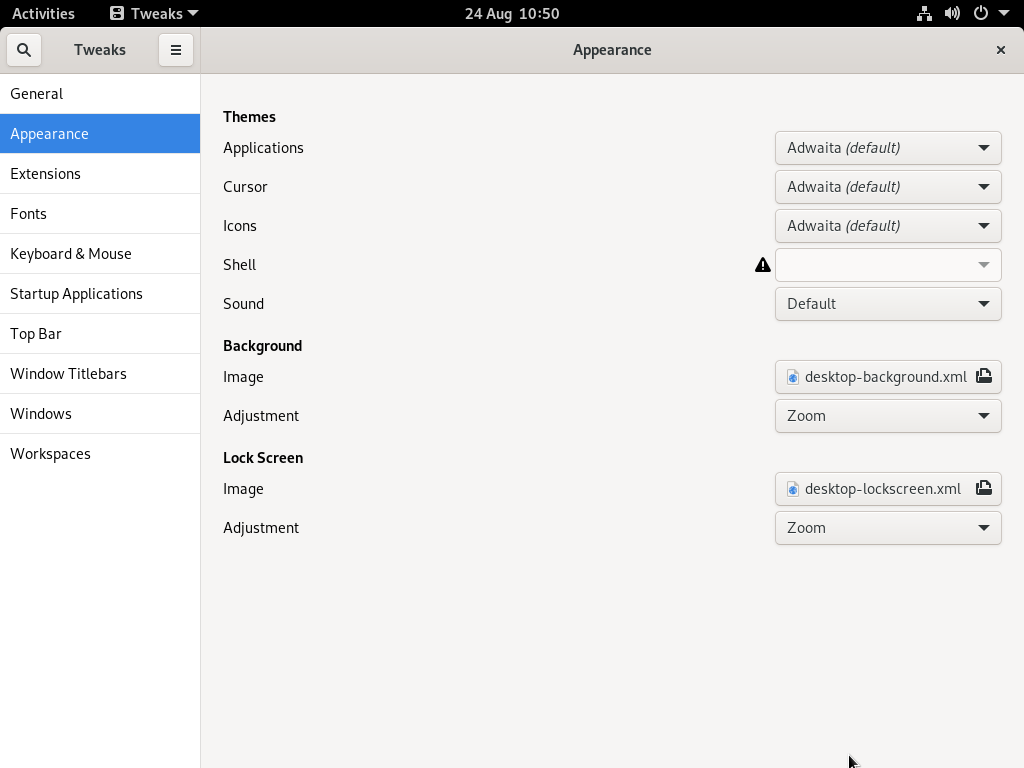Open the network status icon in top bar
The image size is (1024, 768).
coord(924,14)
